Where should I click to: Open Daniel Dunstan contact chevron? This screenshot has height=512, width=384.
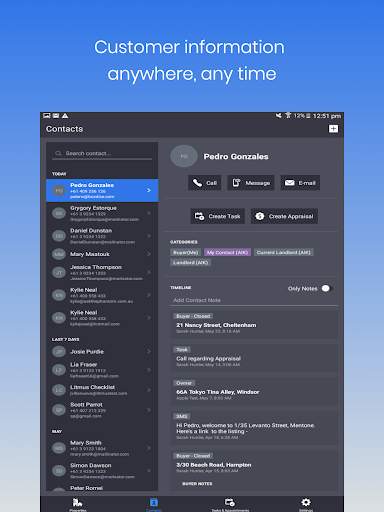click(x=149, y=236)
